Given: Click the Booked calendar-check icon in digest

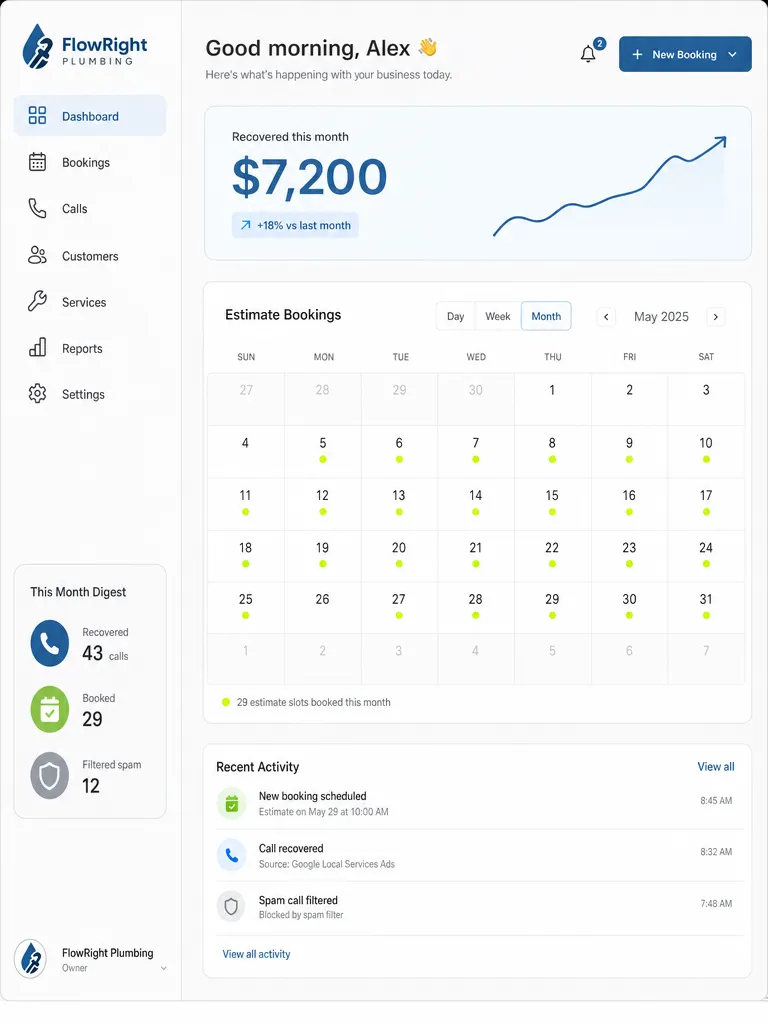Looking at the screenshot, I should [50, 709].
